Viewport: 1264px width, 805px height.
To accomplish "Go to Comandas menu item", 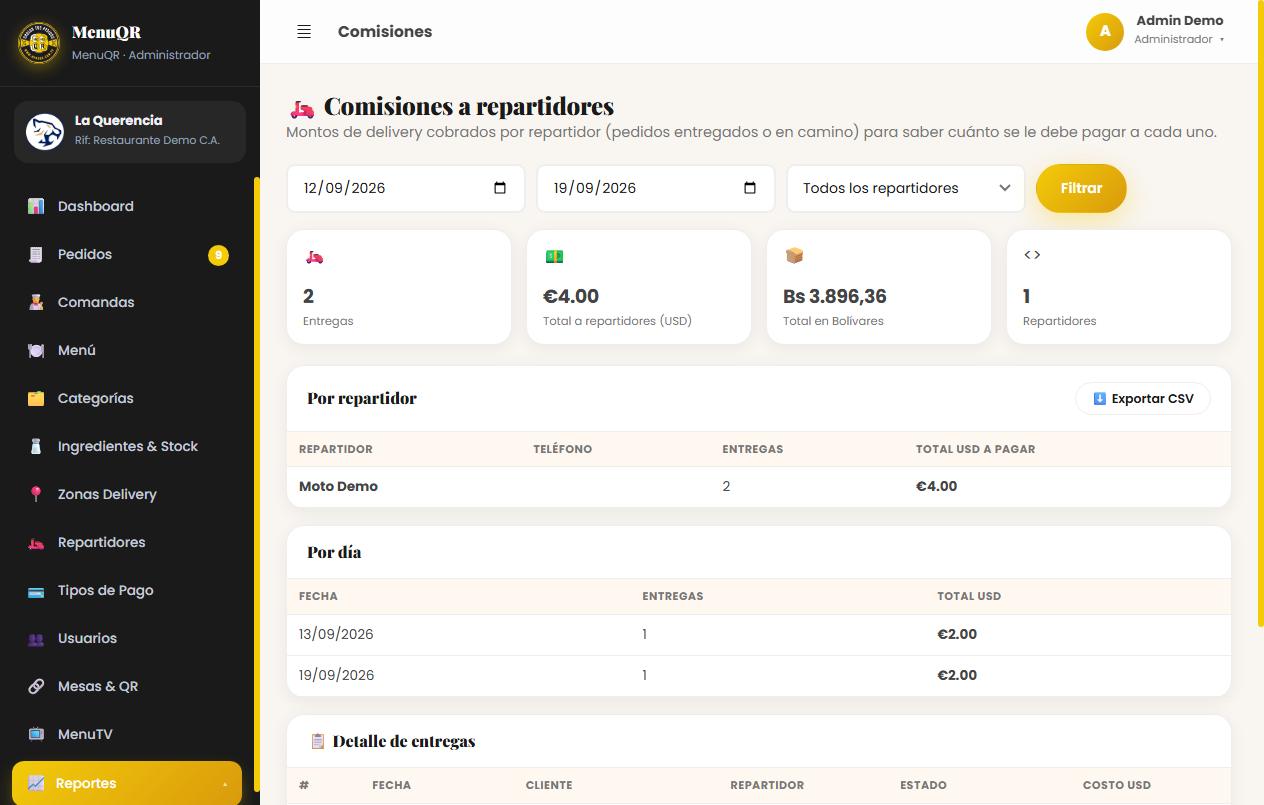I will (127, 302).
